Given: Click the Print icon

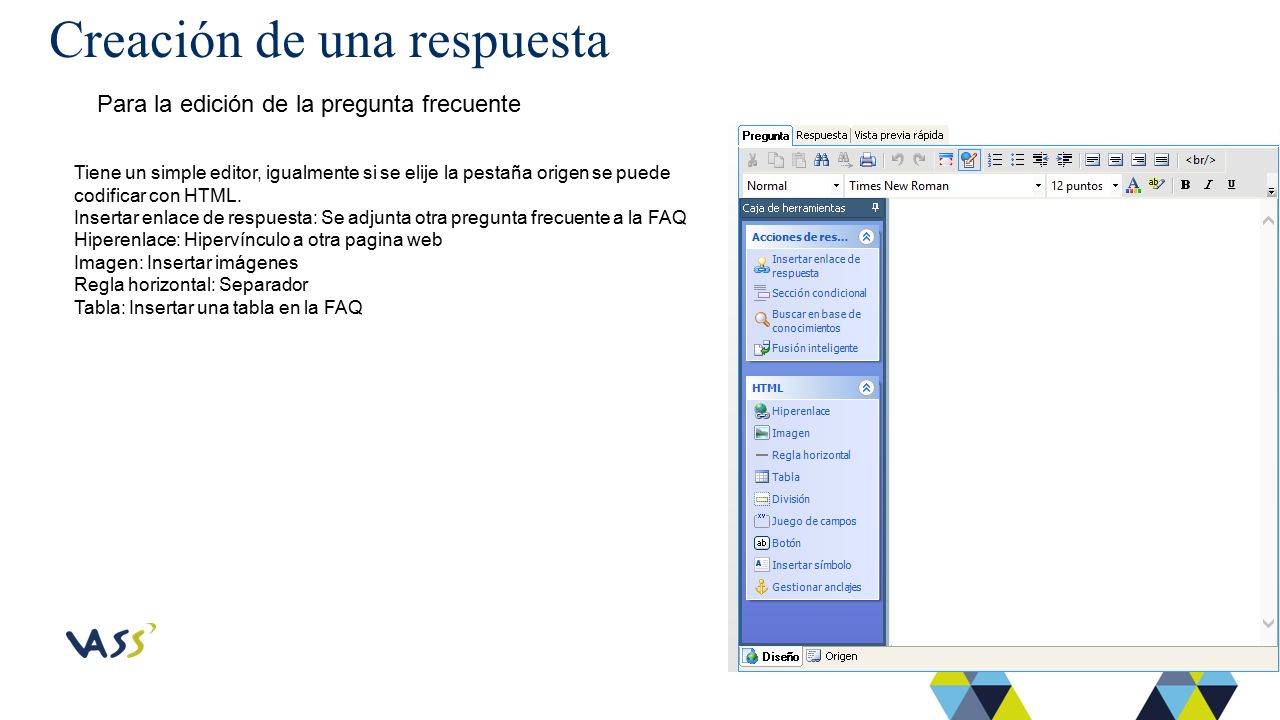Looking at the screenshot, I should point(867,160).
